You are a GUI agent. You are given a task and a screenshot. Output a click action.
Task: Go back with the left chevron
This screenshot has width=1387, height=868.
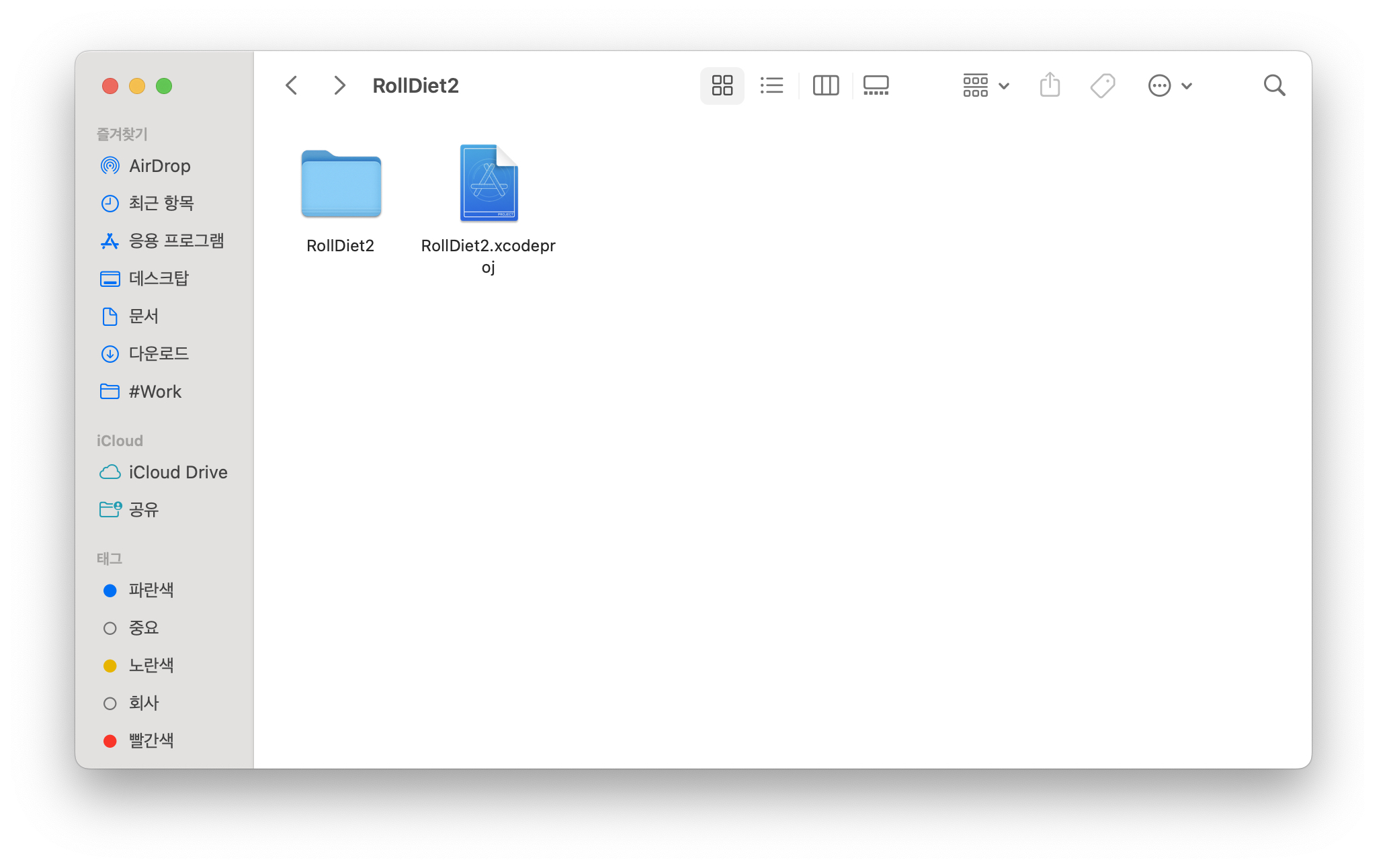[292, 85]
